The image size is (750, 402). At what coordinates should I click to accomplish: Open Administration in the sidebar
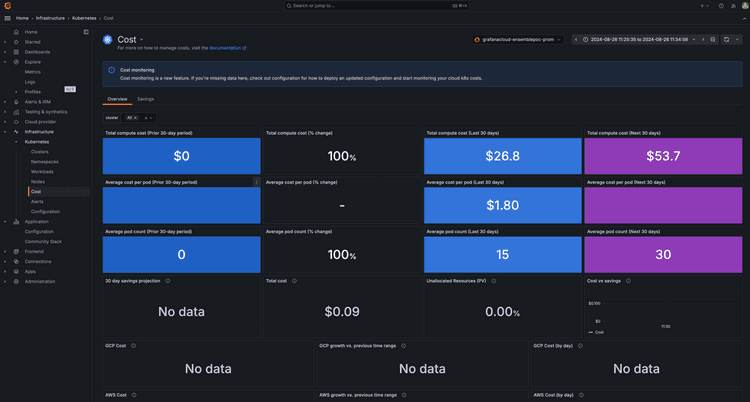(40, 281)
